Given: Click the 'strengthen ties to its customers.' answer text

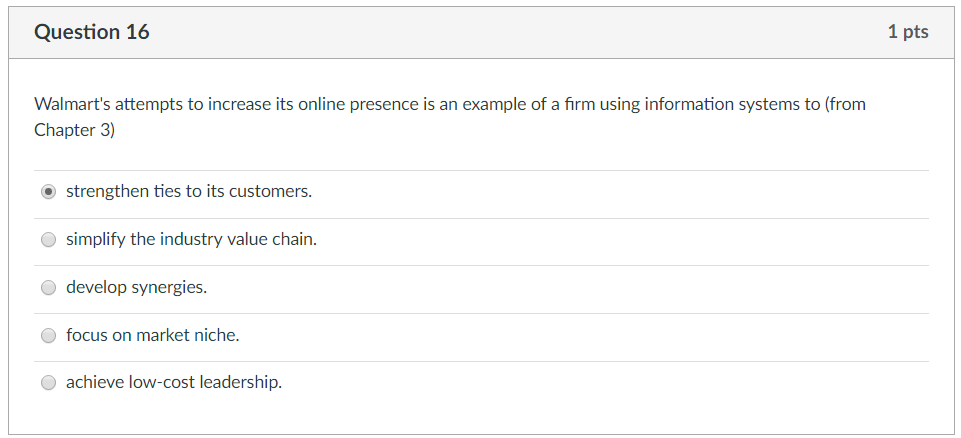Looking at the screenshot, I should tap(189, 191).
